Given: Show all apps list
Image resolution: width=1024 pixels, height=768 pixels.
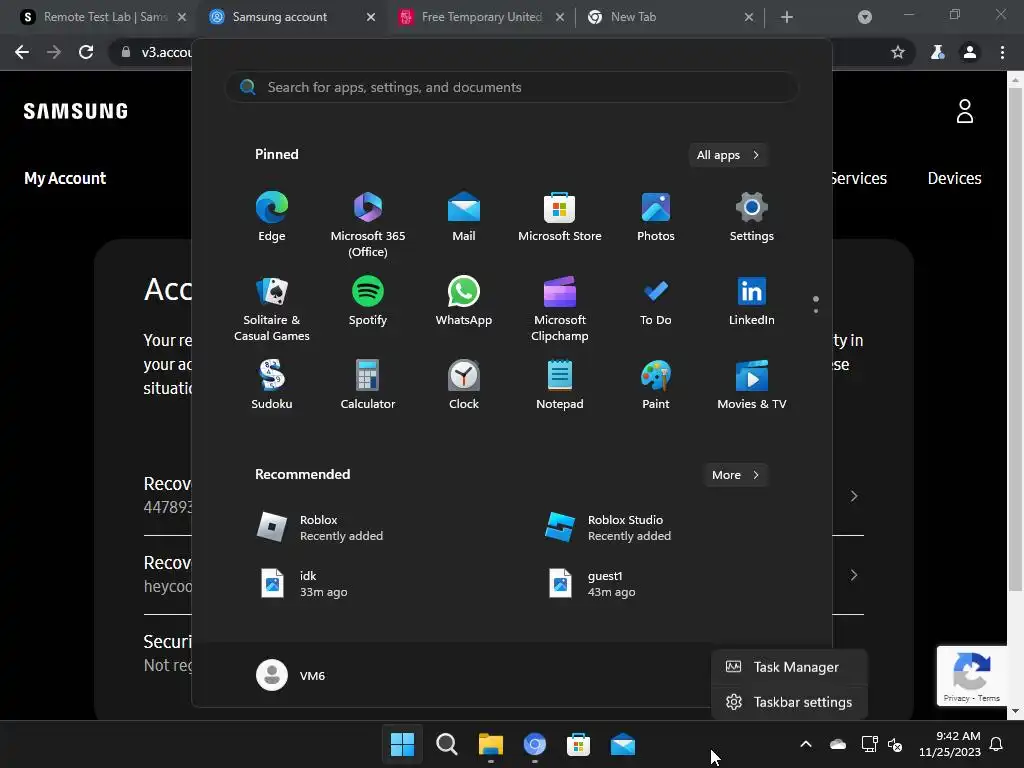Looking at the screenshot, I should [x=728, y=155].
